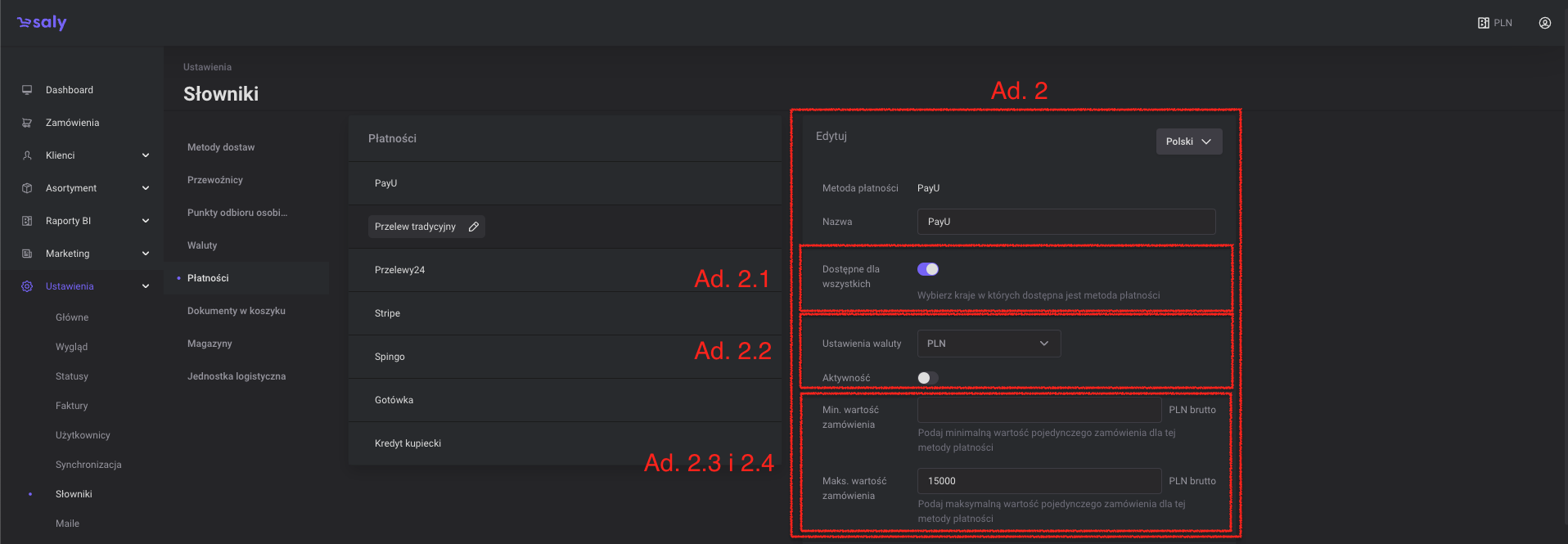The width and height of the screenshot is (1568, 544).
Task: Open the Ustawienia waluty PLN dropdown
Action: 988,344
